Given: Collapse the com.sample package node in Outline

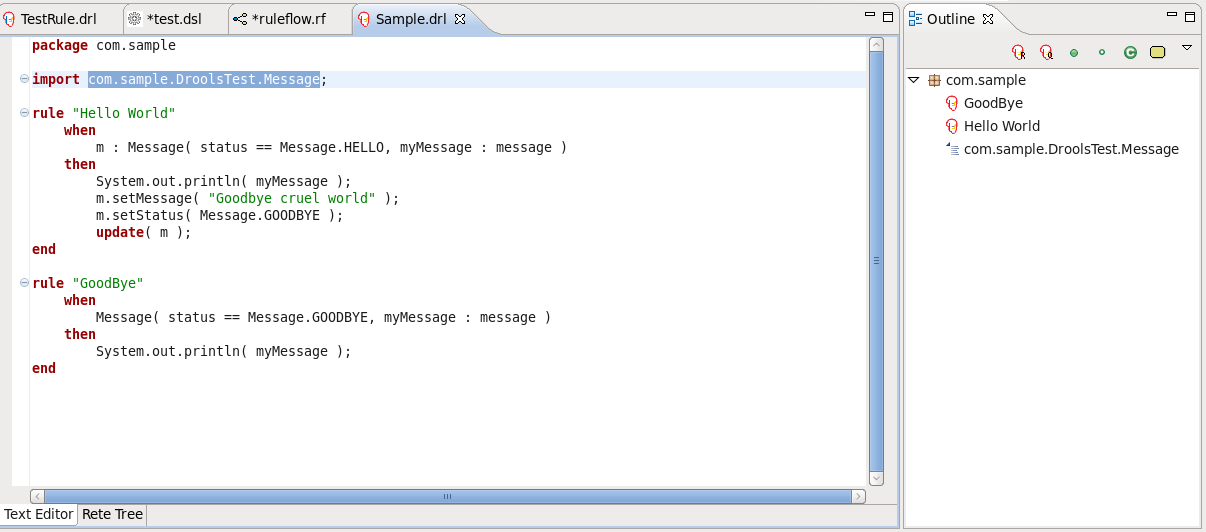Looking at the screenshot, I should (913, 80).
